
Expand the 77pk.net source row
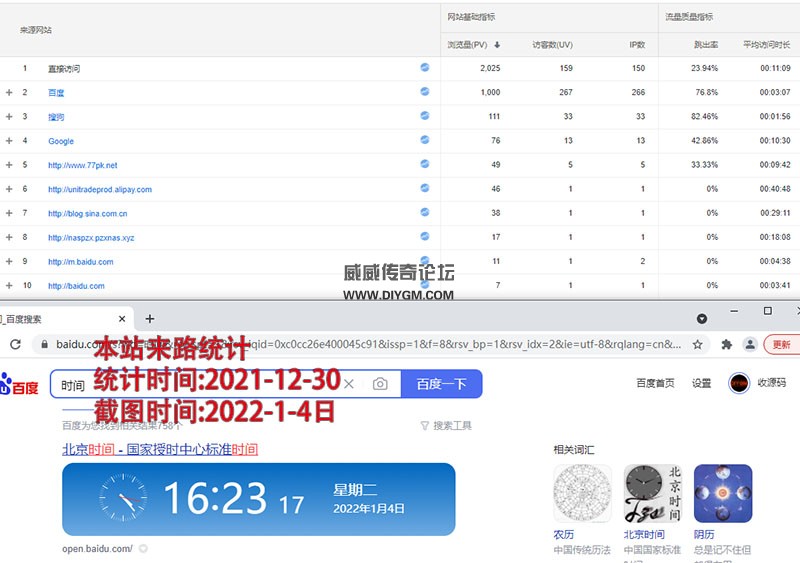(9, 165)
